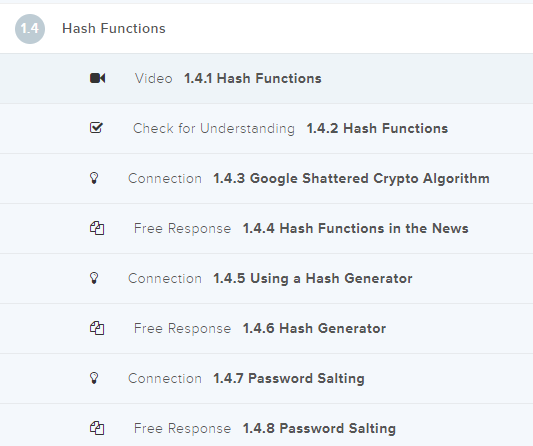Select the Check for Understanding label

tap(214, 128)
